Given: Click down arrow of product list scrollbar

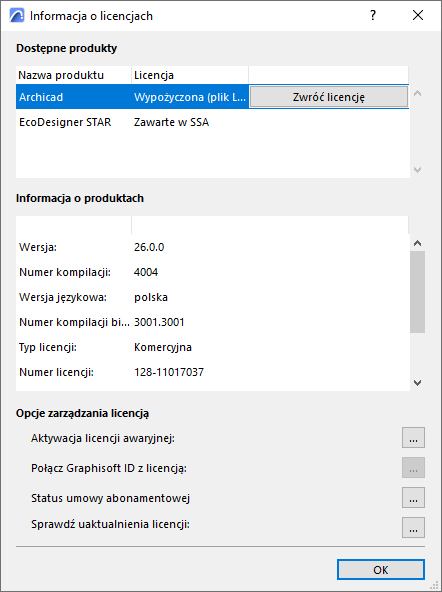Looking at the screenshot, I should click(417, 170).
